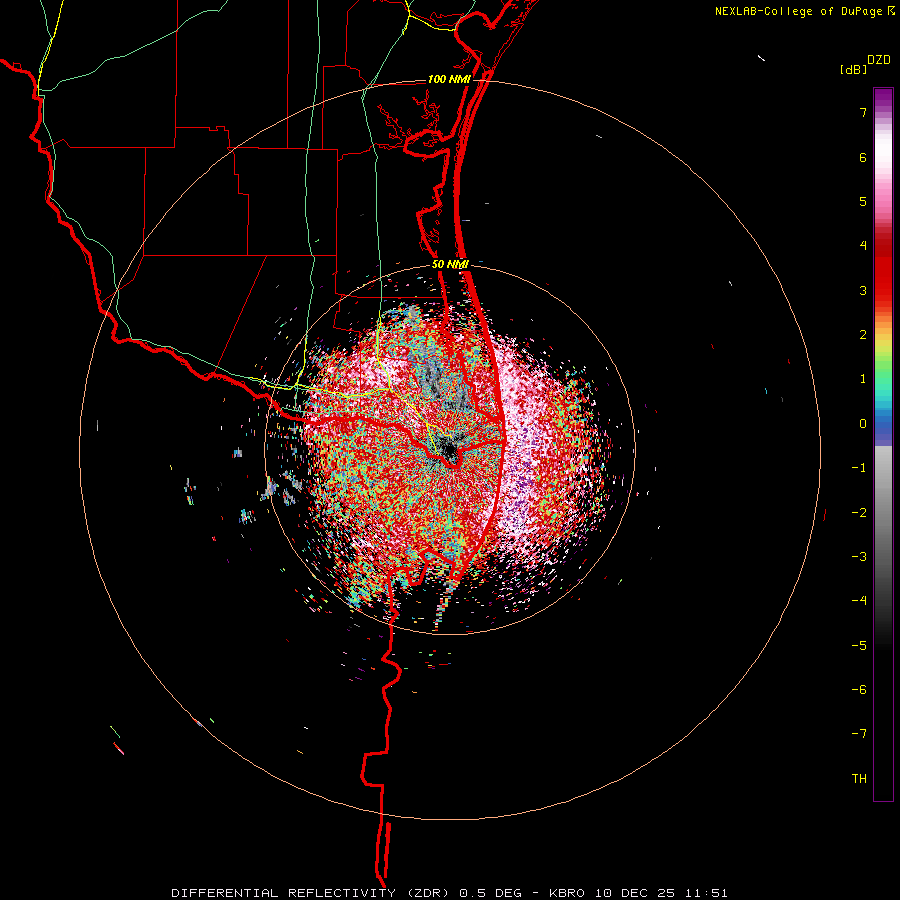Viewport: 900px width, 900px height.
Task: Click the 100 NMI range ring label
Action: (x=449, y=79)
